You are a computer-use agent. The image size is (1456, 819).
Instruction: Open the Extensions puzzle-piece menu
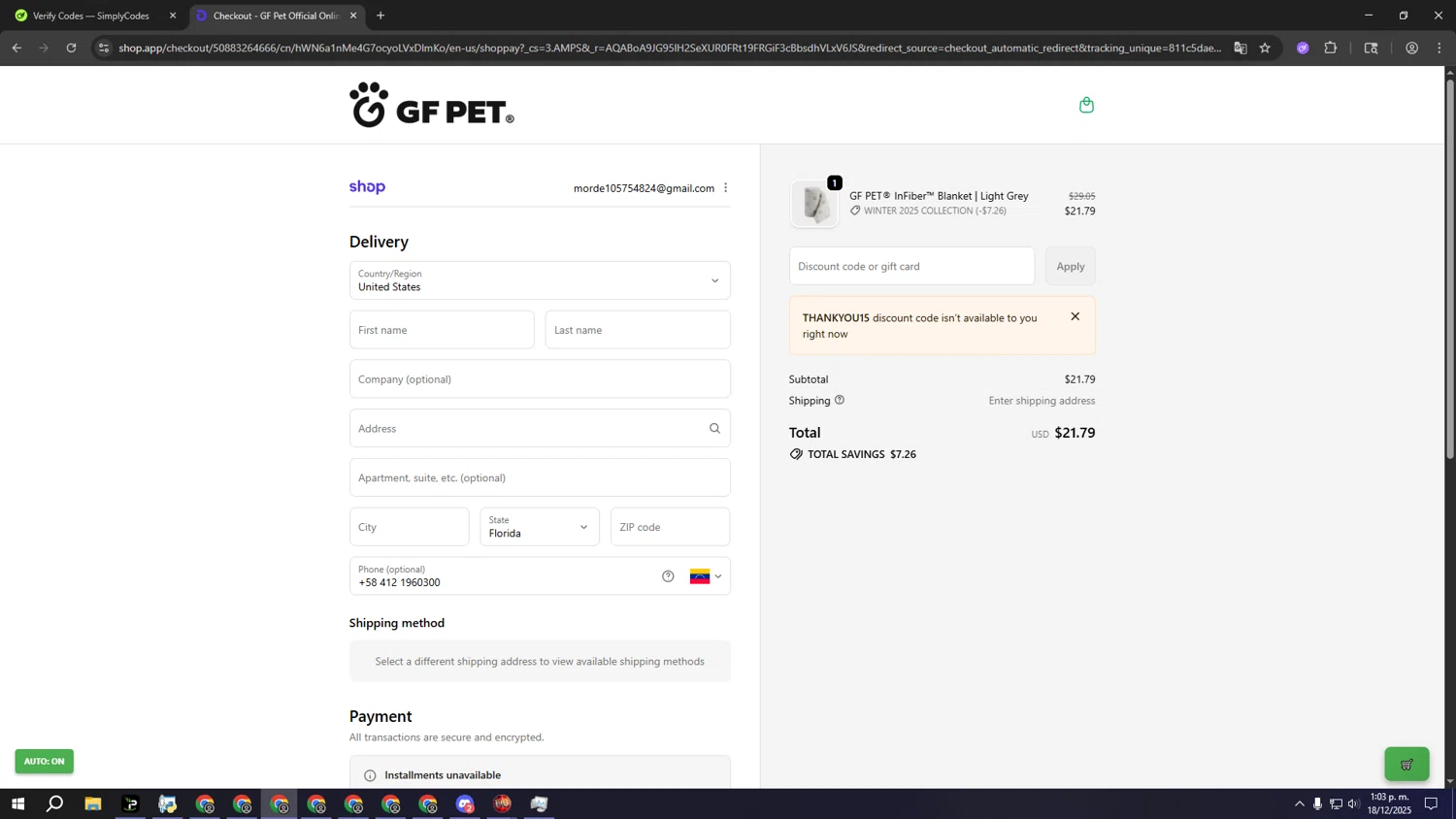click(x=1331, y=48)
